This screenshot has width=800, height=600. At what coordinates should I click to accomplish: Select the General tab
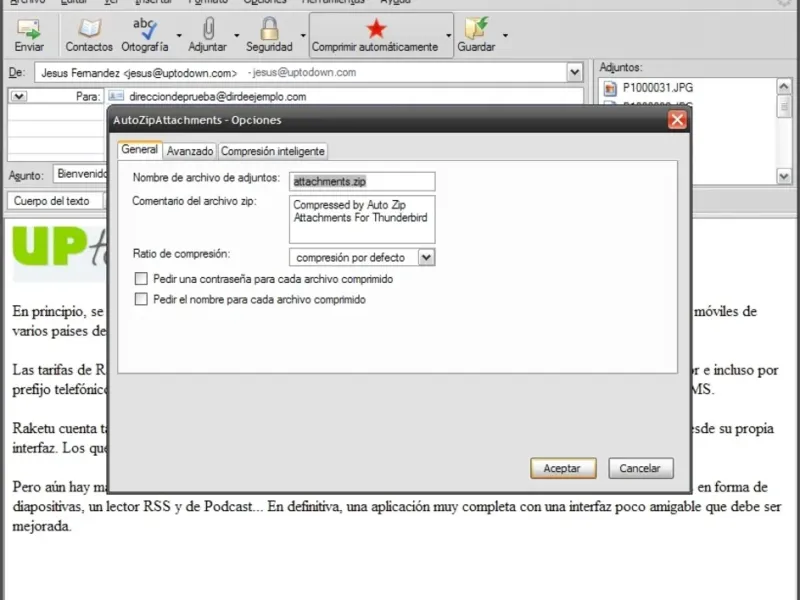(139, 149)
